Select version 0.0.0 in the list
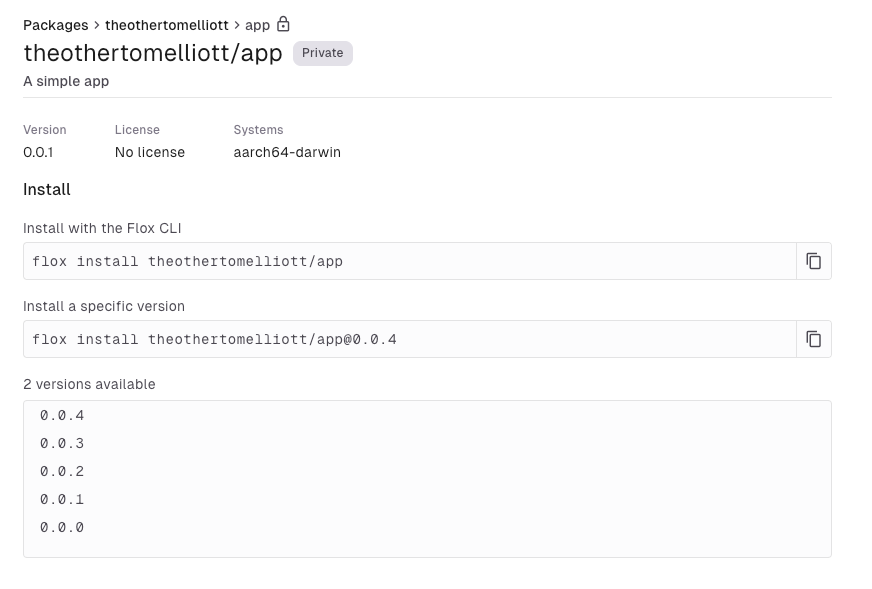This screenshot has height=589, width=872. click(62, 527)
